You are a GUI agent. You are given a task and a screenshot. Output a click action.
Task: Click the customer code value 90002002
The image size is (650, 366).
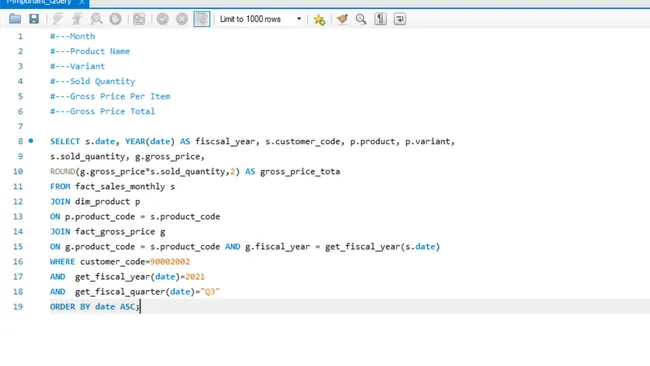[x=170, y=262]
